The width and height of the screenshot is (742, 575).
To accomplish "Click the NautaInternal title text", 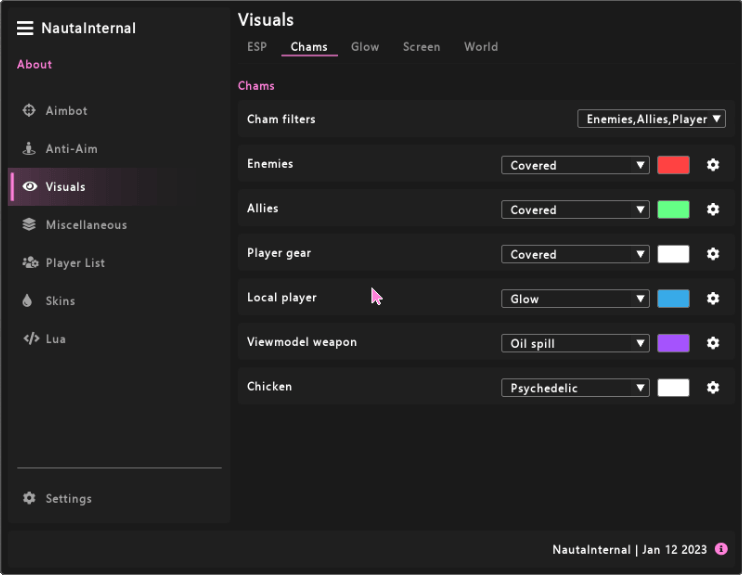I will (x=88, y=28).
